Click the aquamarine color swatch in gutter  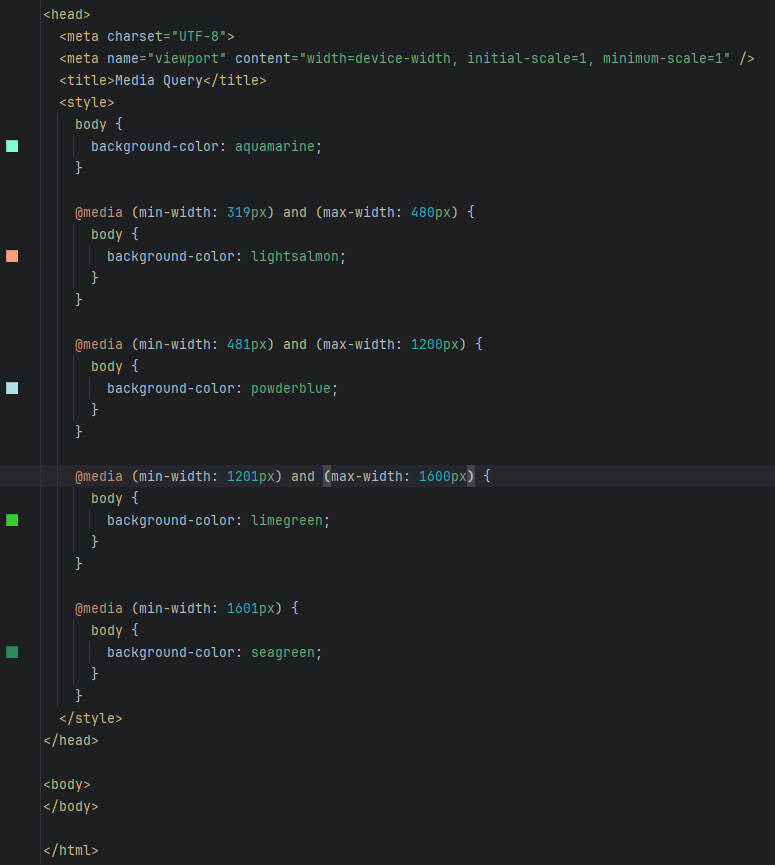12,146
